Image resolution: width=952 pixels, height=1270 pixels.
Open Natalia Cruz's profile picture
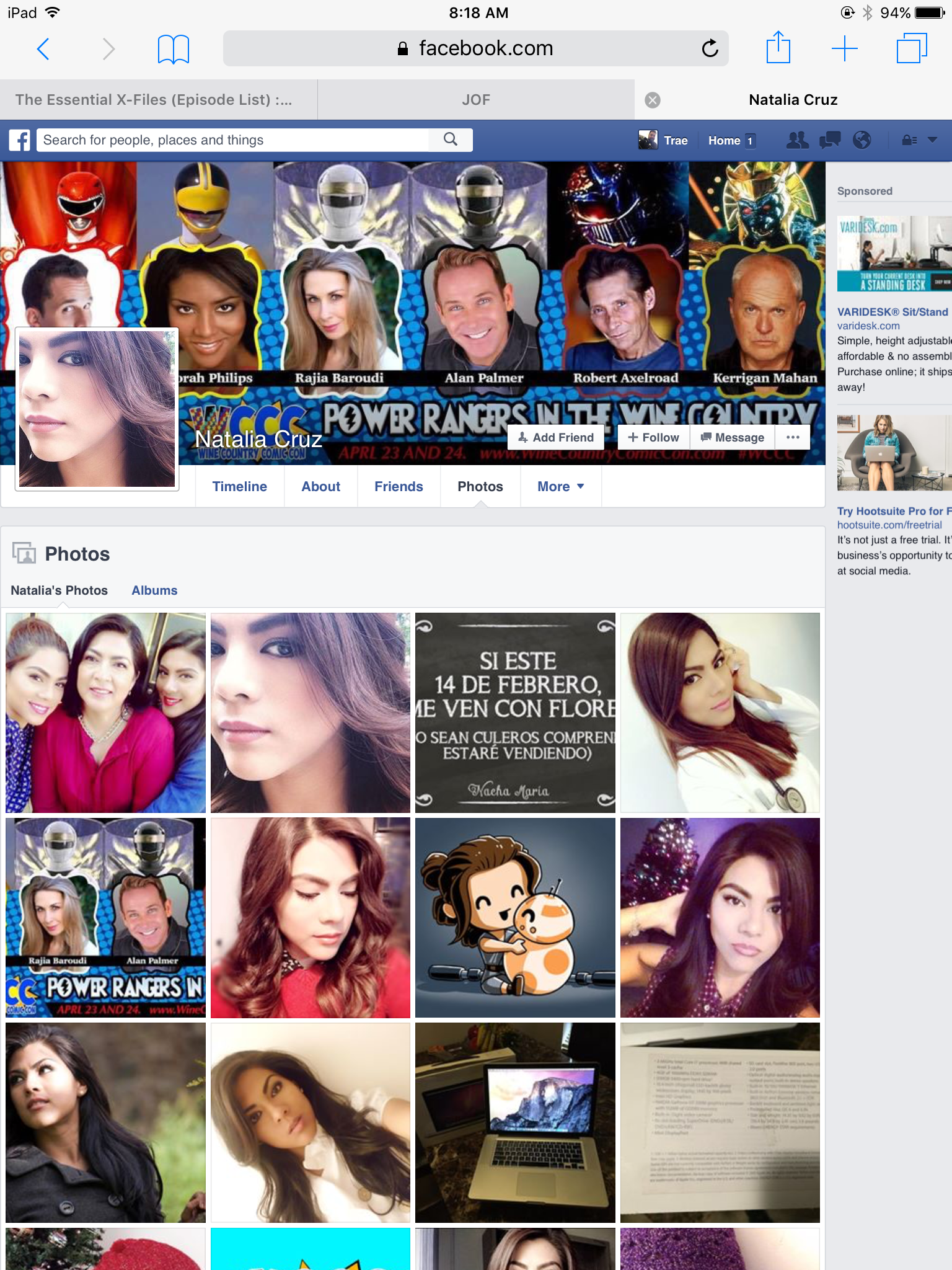(x=97, y=409)
